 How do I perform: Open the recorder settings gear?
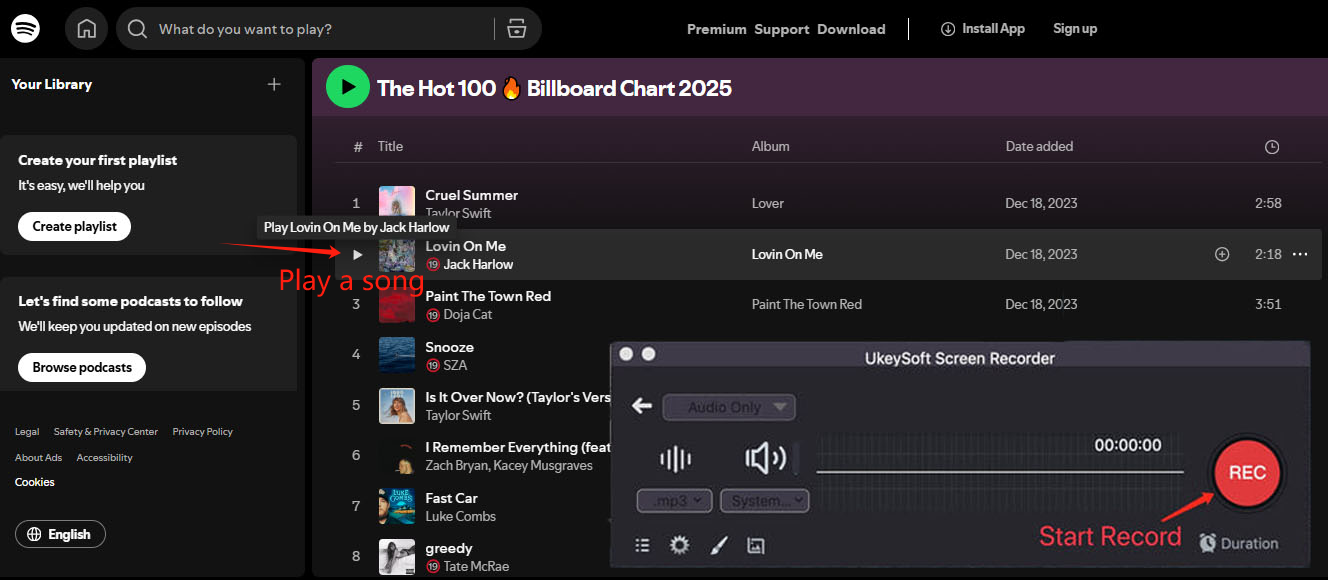[x=680, y=545]
